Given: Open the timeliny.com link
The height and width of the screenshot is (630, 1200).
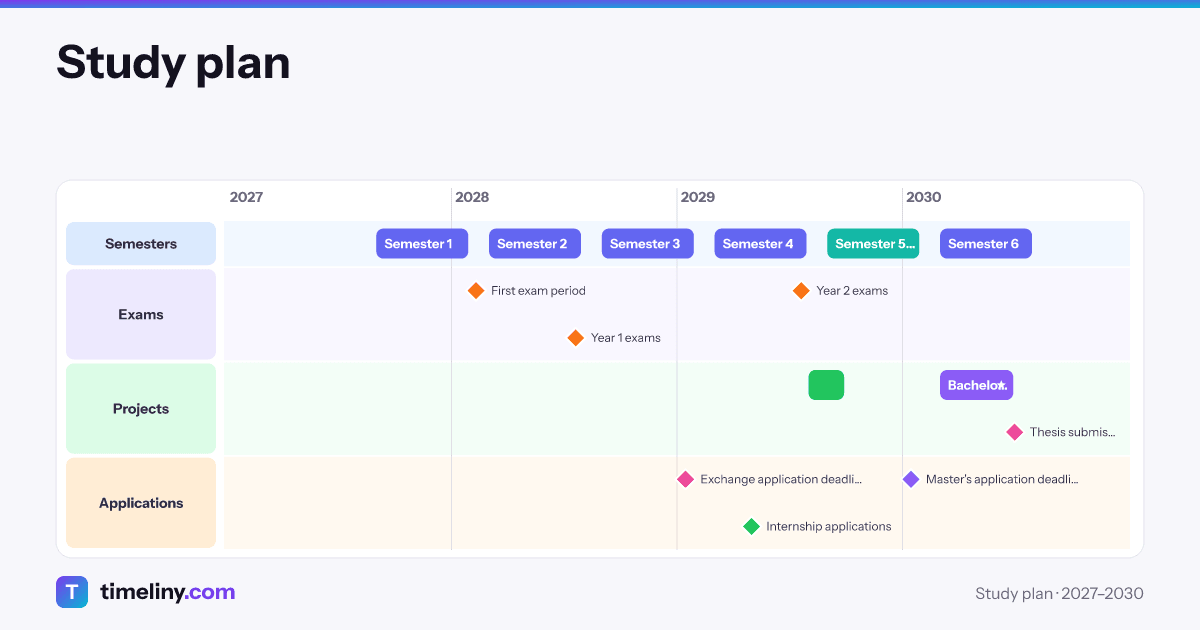Looking at the screenshot, I should [167, 592].
